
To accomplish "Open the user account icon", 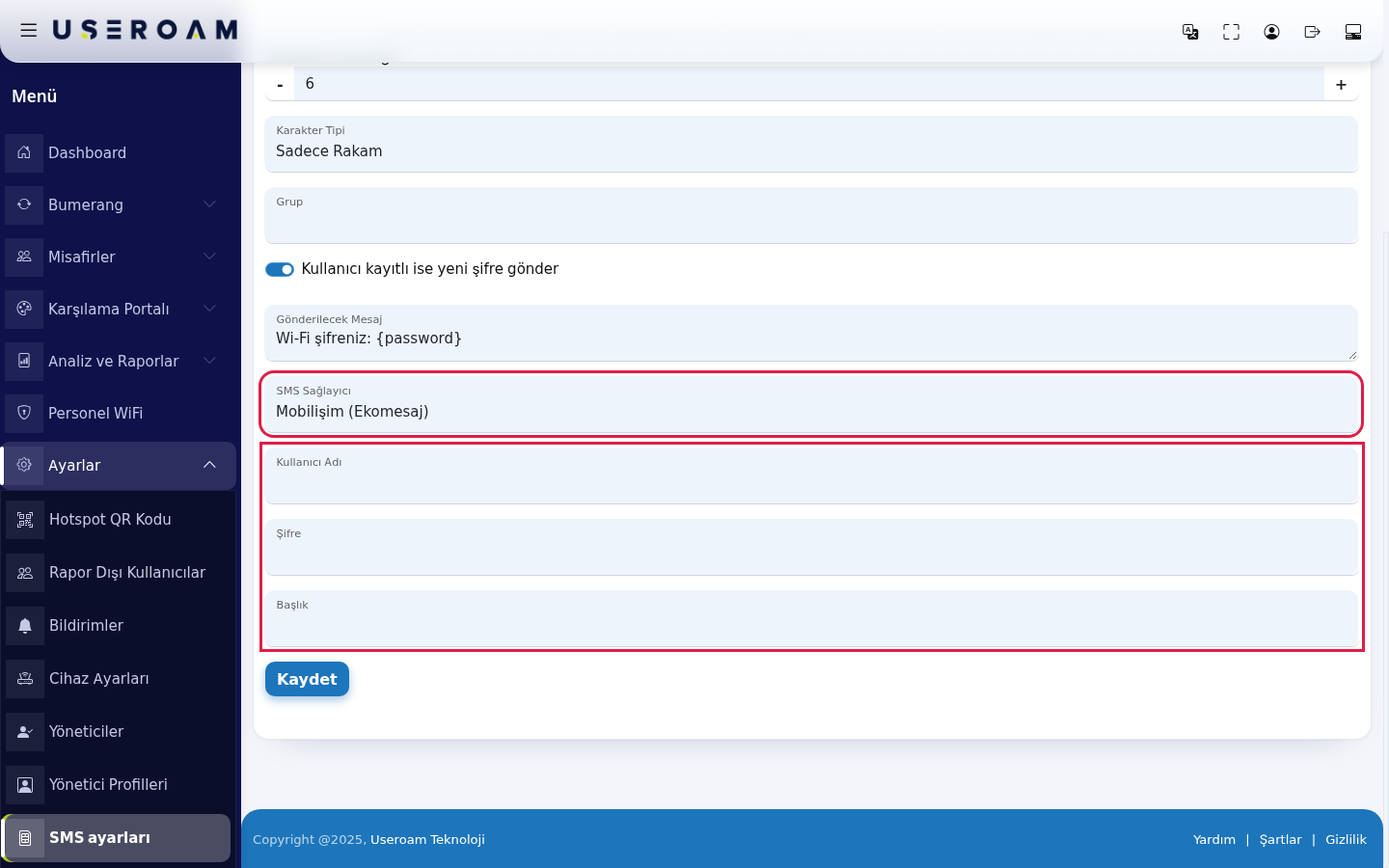I will tap(1271, 32).
